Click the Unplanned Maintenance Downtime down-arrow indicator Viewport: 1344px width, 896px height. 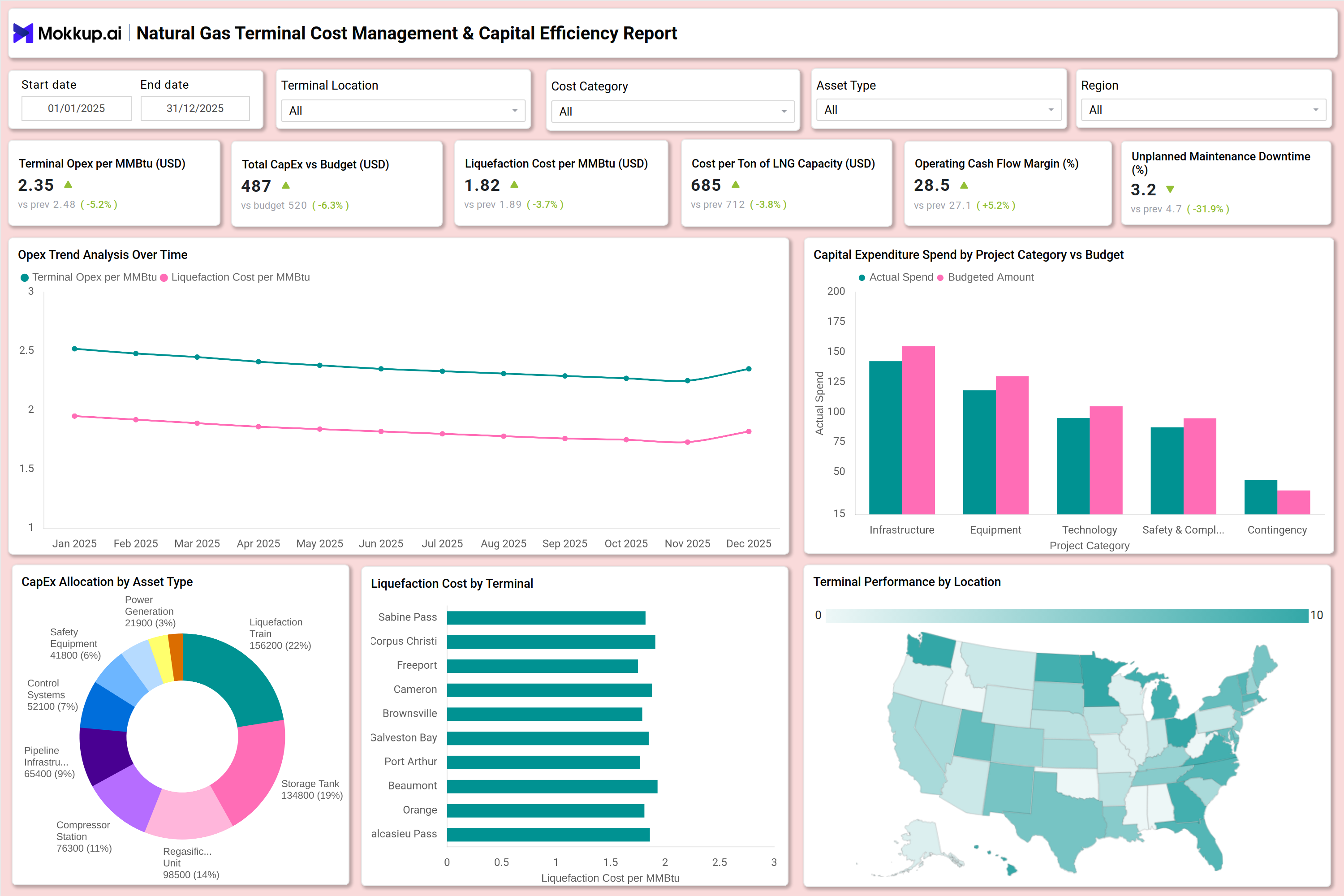coord(1170,189)
